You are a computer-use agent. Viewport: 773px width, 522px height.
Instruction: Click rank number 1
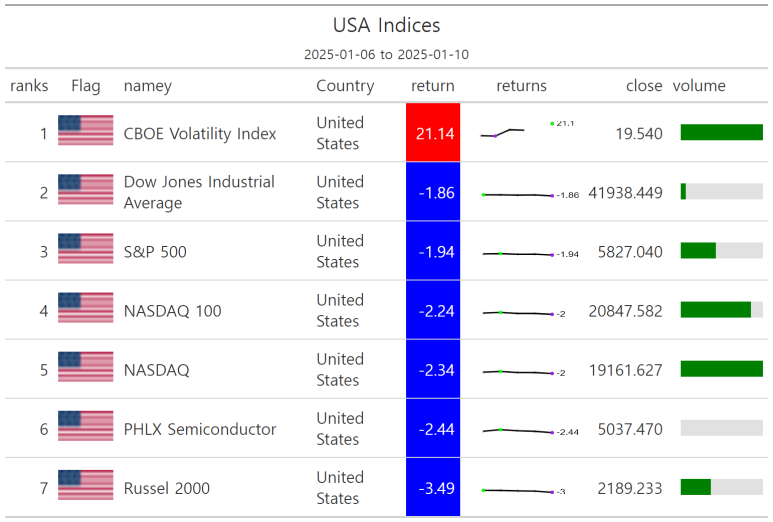[44, 134]
